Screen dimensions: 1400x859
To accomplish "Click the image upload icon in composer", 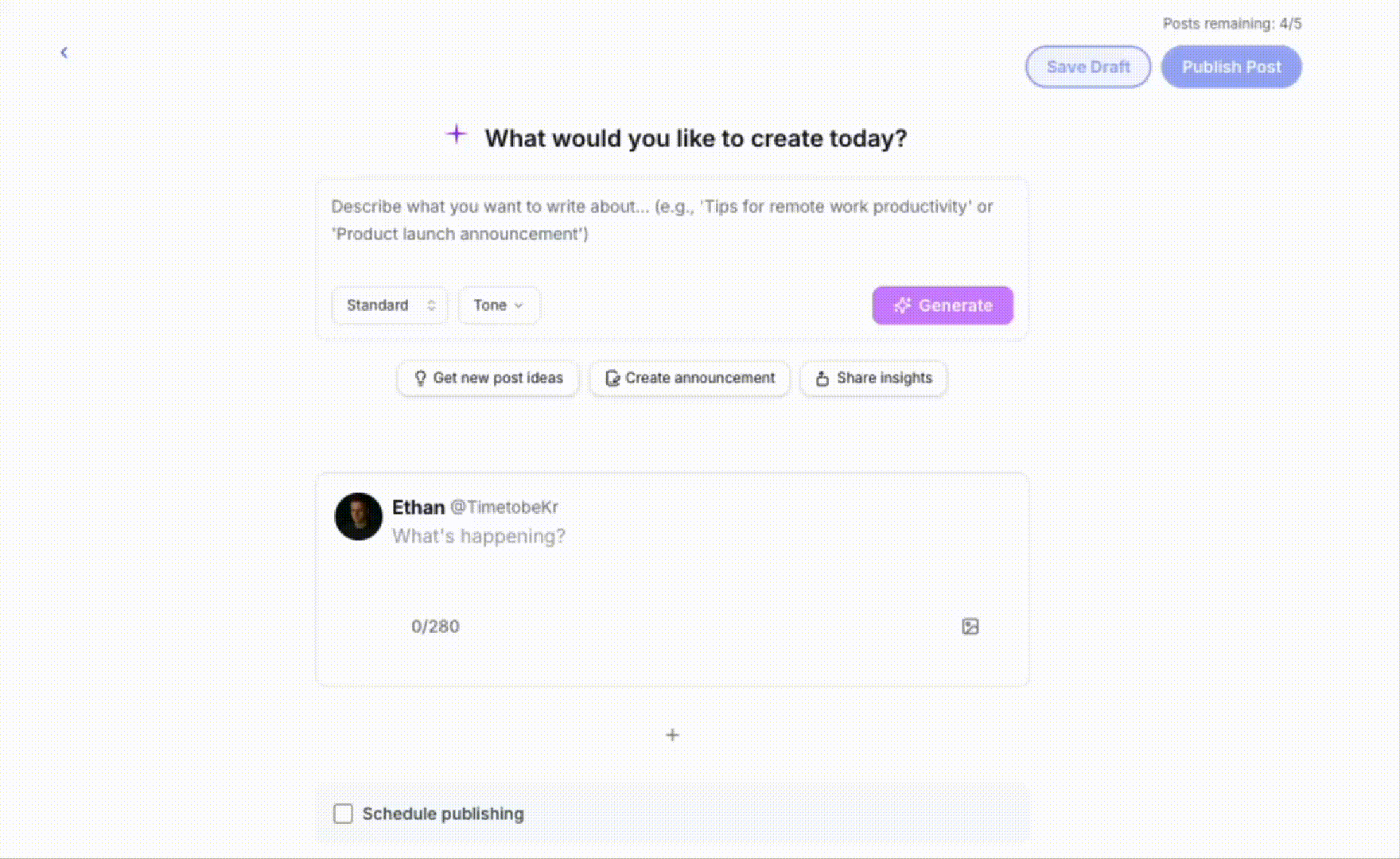I will point(970,627).
